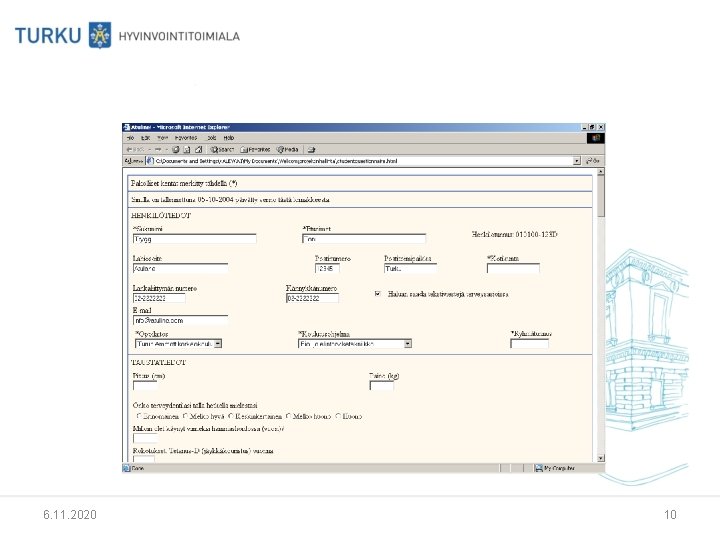The width and height of the screenshot is (720, 540).
Task: Click the Refresh page icon
Action: [x=187, y=150]
